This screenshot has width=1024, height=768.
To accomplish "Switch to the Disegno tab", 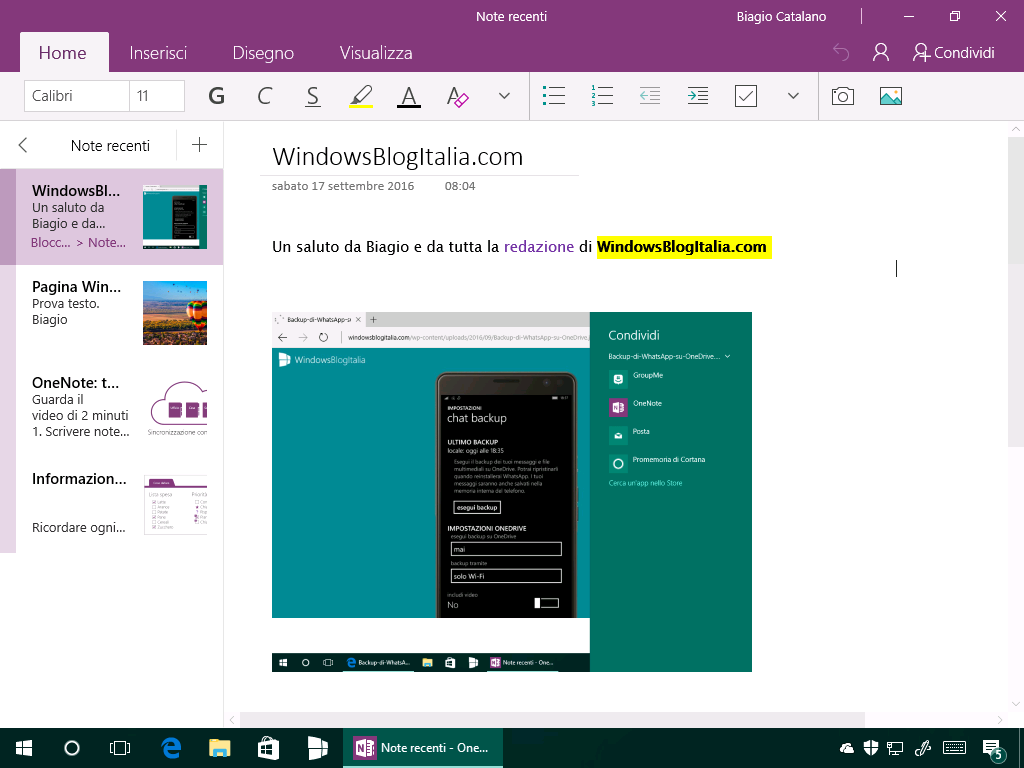I will (x=263, y=53).
